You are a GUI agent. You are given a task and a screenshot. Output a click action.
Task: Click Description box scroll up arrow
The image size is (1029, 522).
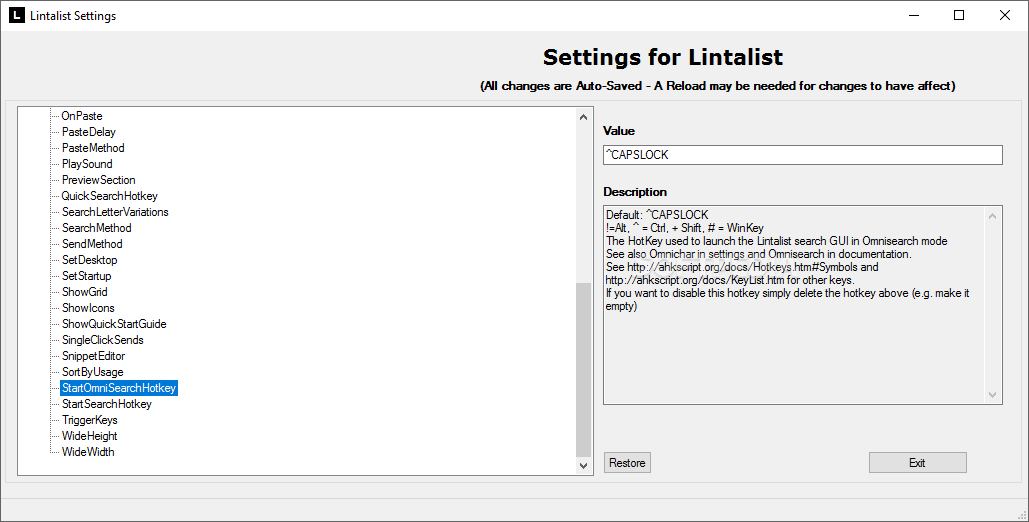[x=992, y=215]
